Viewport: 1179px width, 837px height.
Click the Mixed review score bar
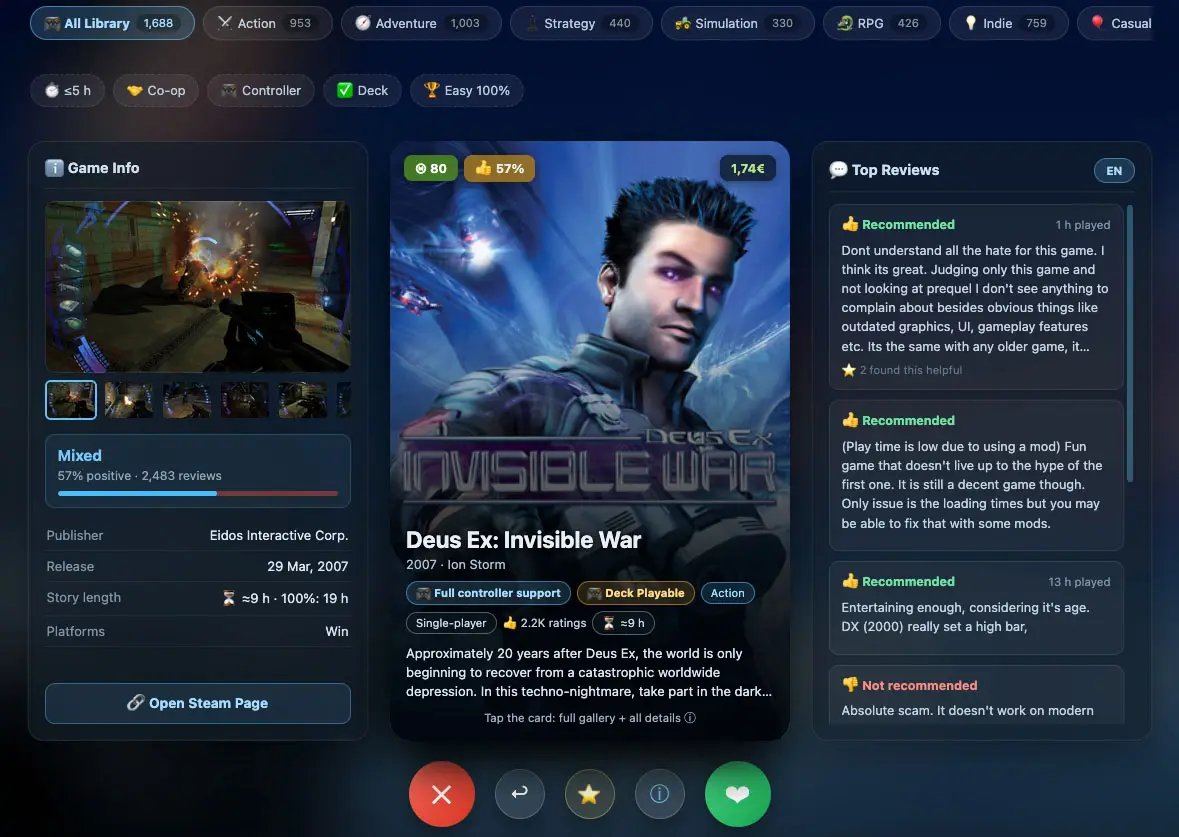pyautogui.click(x=198, y=493)
